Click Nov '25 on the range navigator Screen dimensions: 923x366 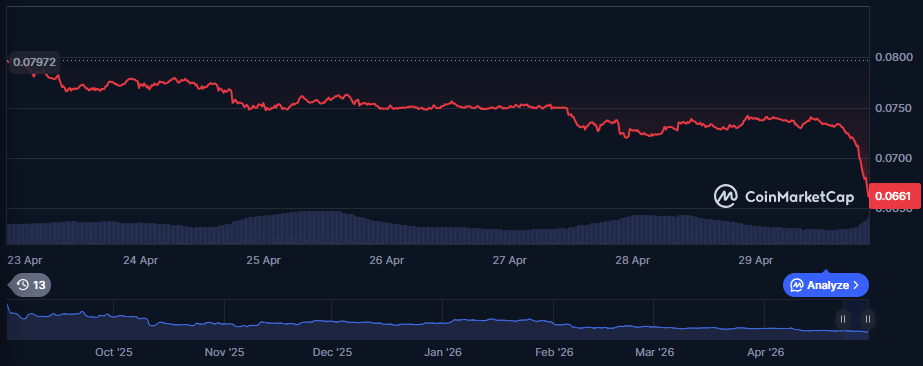[x=224, y=352]
